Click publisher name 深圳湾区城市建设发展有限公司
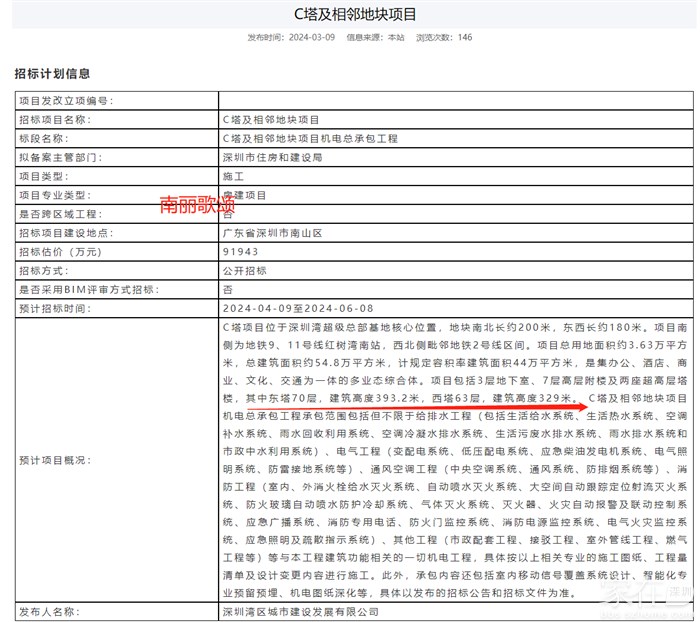Image resolution: width=700 pixels, height=622 pixels. click(x=300, y=611)
